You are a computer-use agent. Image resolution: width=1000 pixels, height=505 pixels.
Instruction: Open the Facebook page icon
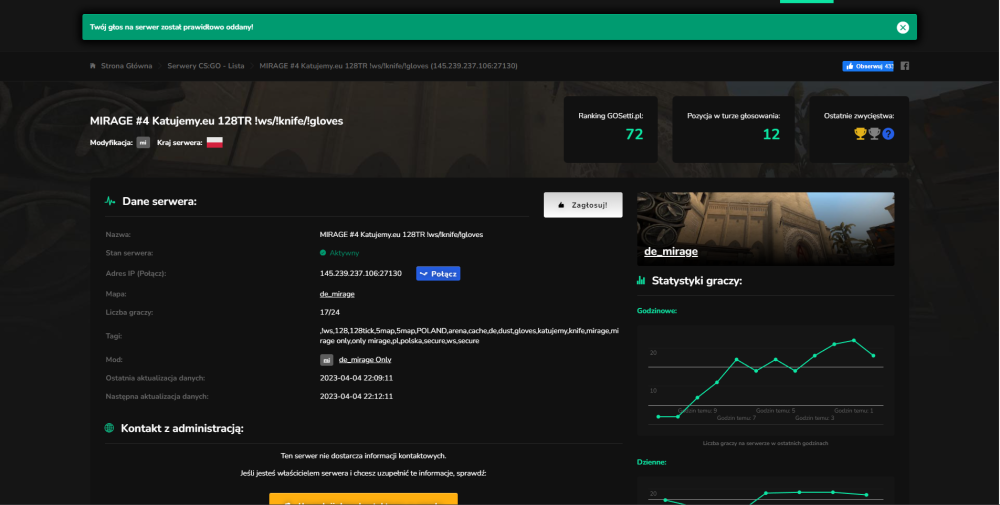pos(904,66)
